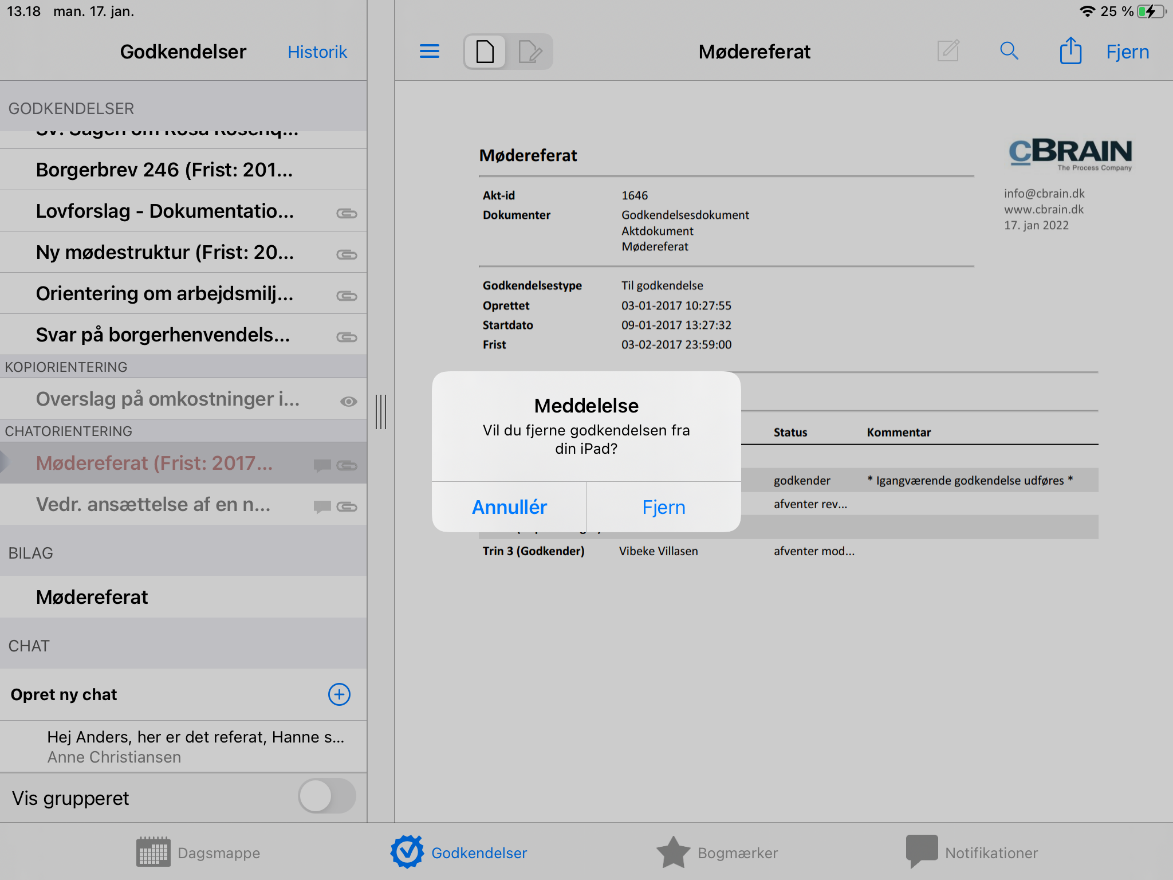Select the Godkendelser tab
Image resolution: width=1173 pixels, height=880 pixels.
point(459,853)
